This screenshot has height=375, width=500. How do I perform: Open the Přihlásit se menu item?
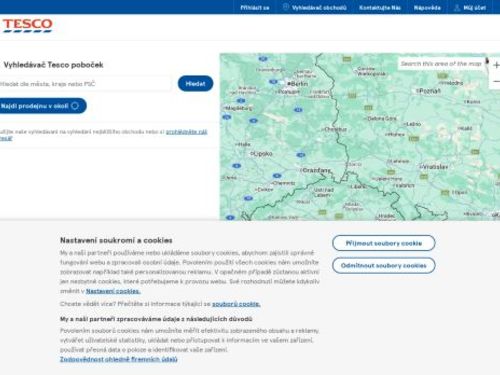[255, 8]
